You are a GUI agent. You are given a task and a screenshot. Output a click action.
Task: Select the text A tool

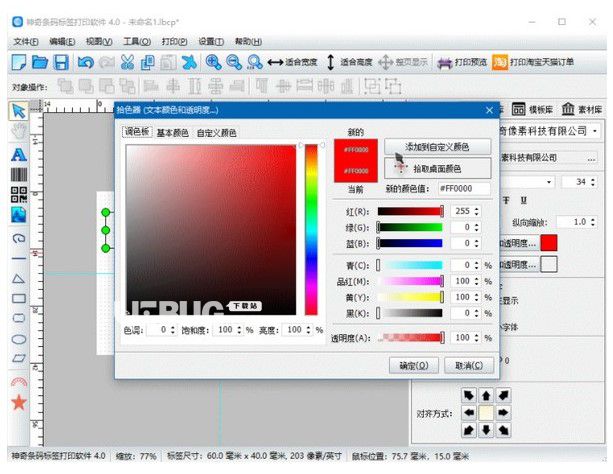(x=19, y=154)
